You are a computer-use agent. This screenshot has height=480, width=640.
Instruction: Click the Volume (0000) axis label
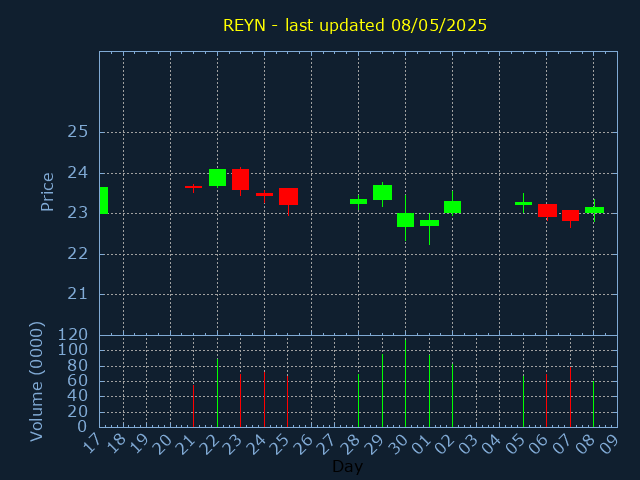point(37,381)
